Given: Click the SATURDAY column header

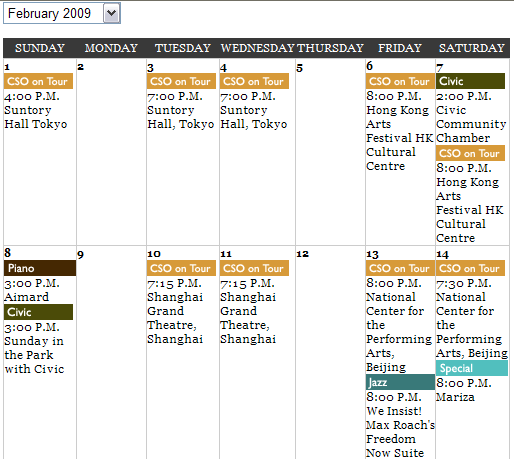Looking at the screenshot, I should (x=472, y=48).
